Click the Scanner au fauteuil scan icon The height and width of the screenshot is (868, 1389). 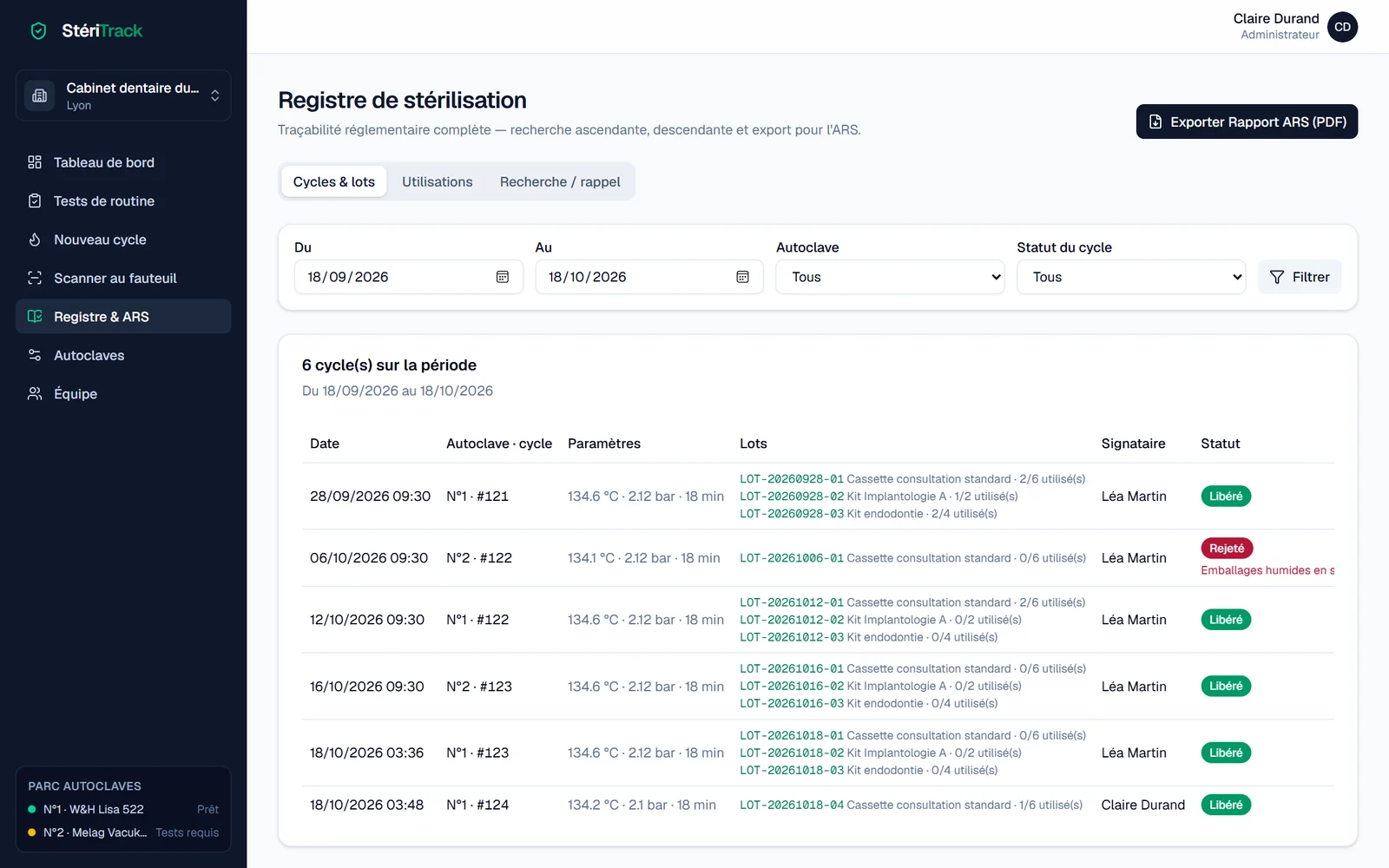[x=35, y=278]
